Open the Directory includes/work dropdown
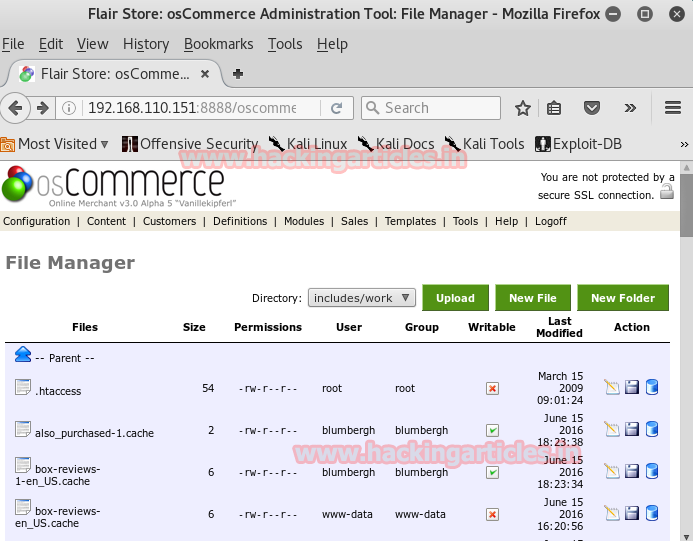Screen dimensions: 693x541 pyautogui.click(x=362, y=298)
